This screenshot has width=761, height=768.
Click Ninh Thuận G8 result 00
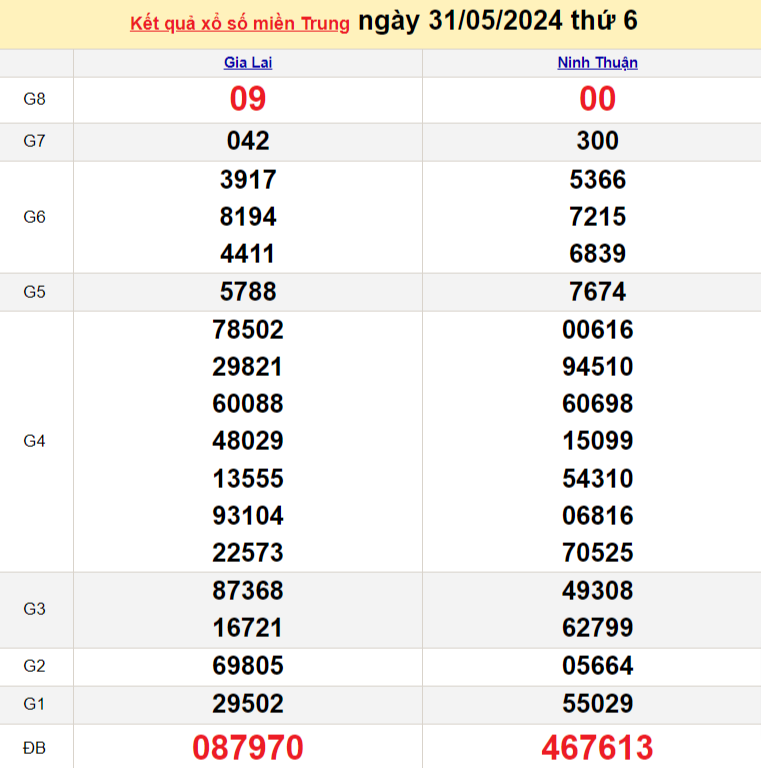[x=597, y=99]
